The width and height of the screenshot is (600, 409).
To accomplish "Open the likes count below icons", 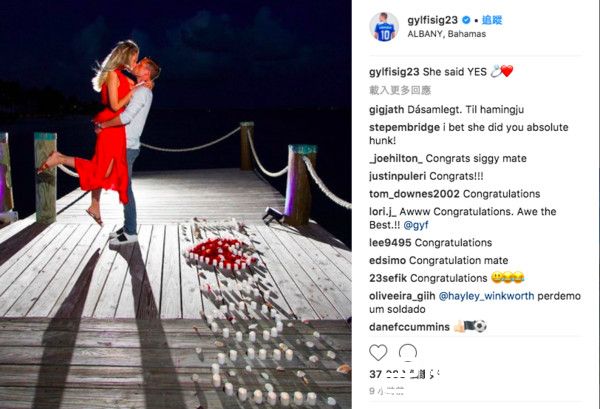I will [x=404, y=374].
